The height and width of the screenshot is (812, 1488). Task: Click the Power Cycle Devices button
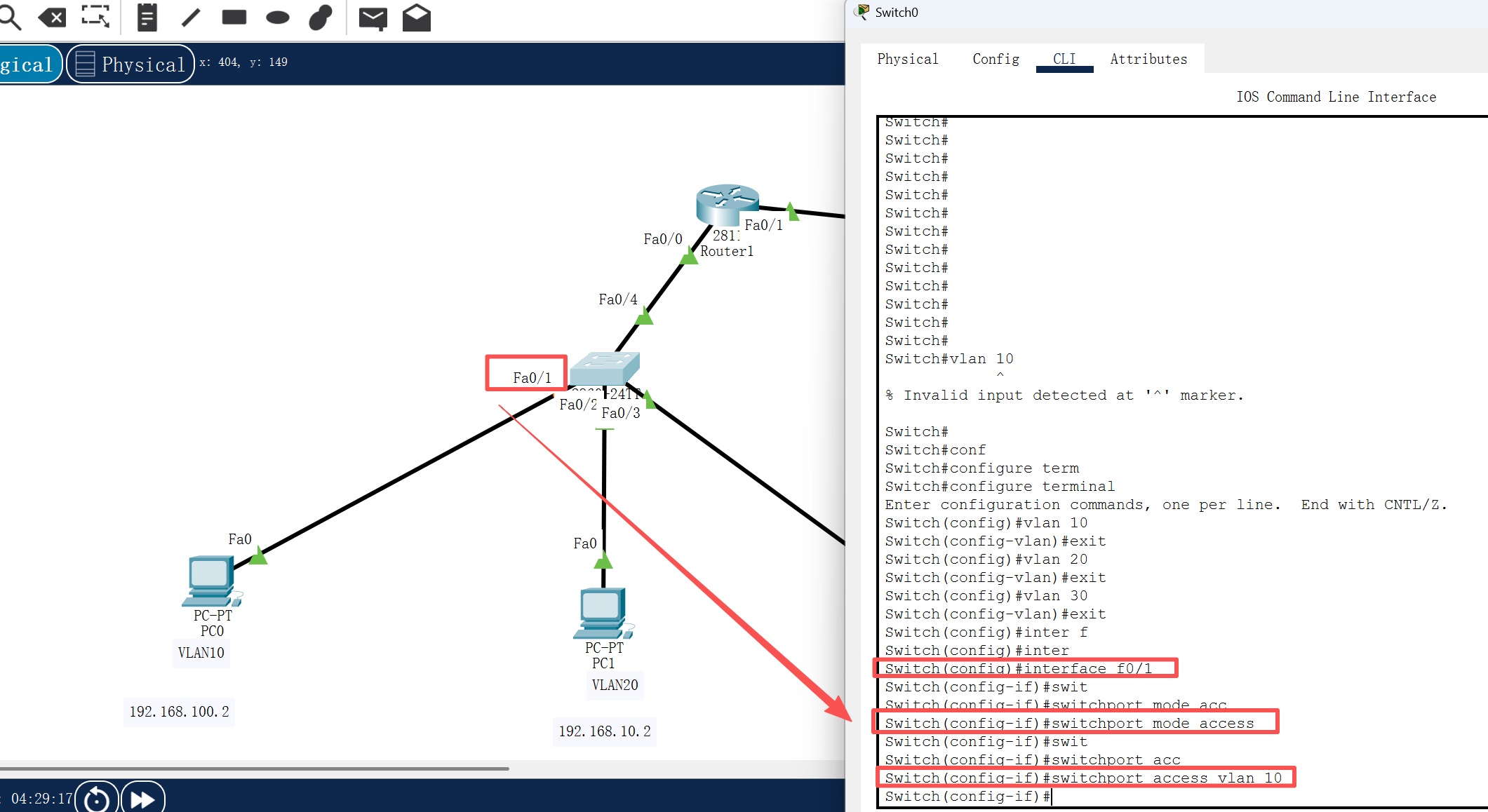(x=97, y=798)
